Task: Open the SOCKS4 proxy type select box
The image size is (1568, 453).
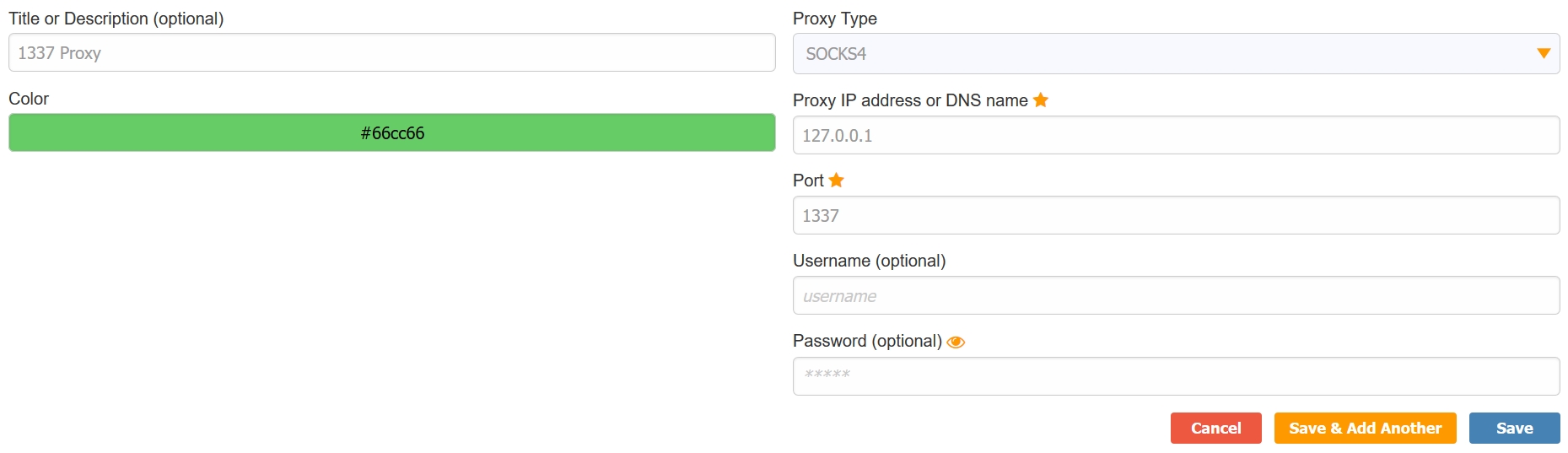Action: pos(1164,53)
